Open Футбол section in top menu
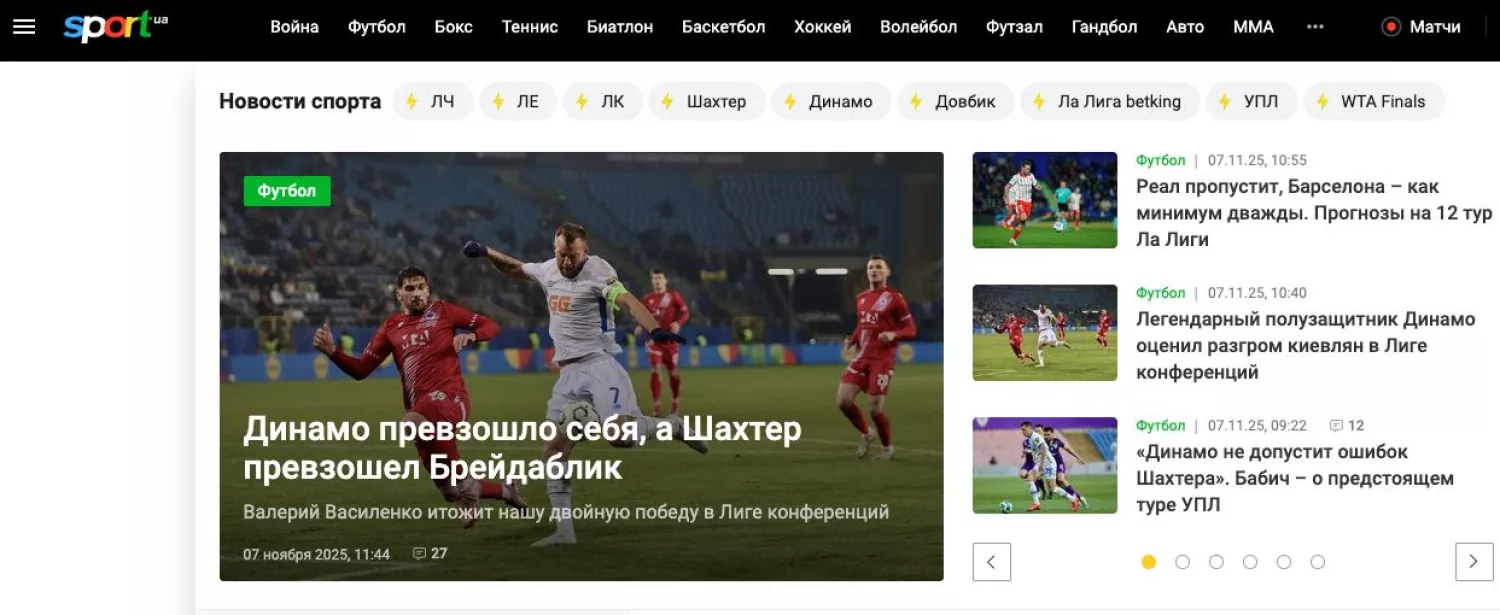 tap(376, 27)
